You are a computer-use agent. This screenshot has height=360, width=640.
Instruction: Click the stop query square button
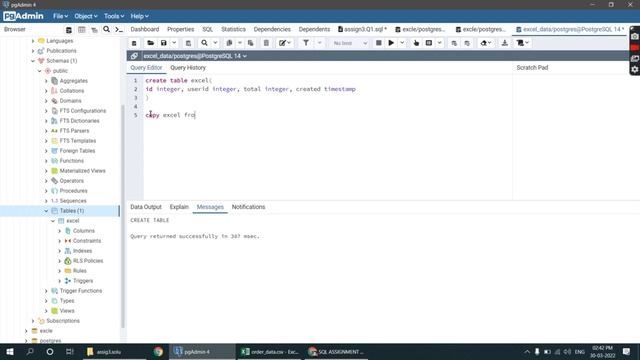(x=378, y=43)
